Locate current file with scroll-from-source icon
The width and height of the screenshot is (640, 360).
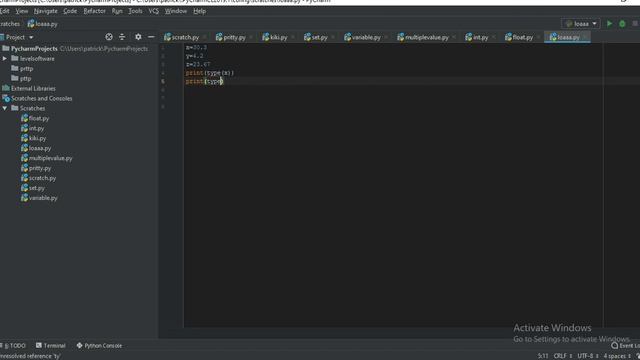tap(109, 37)
